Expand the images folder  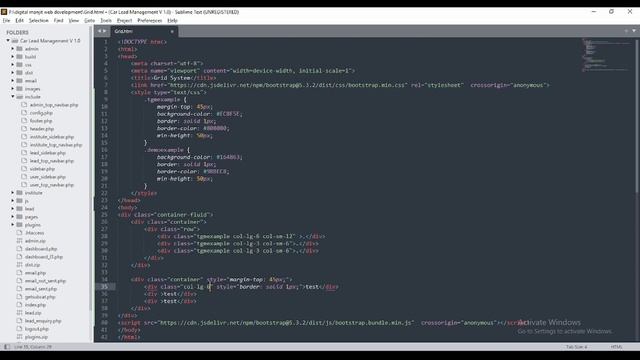(x=13, y=89)
